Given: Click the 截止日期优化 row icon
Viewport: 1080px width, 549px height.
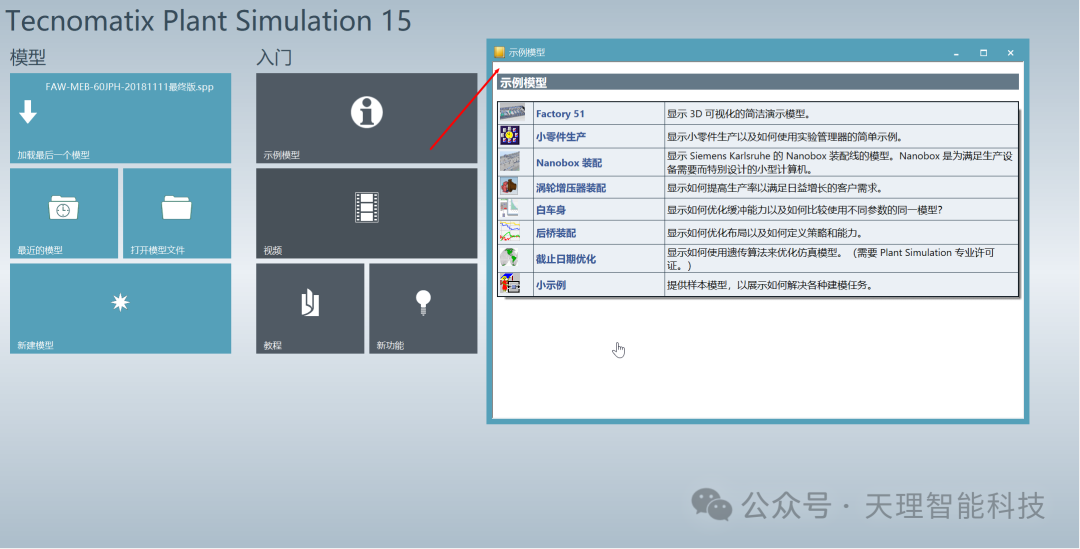Looking at the screenshot, I should [508, 258].
